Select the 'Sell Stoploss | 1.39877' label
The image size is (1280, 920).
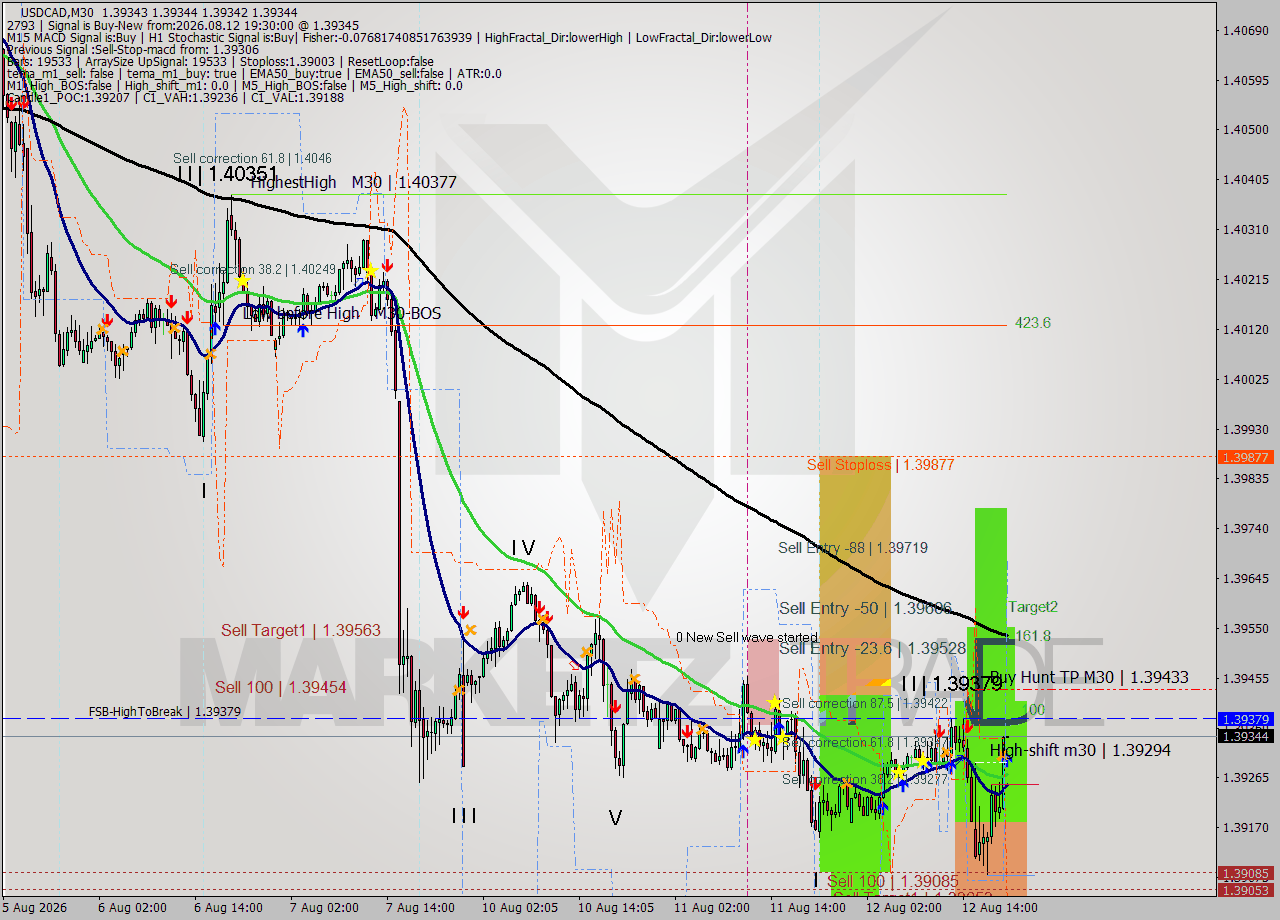pyautogui.click(x=881, y=464)
